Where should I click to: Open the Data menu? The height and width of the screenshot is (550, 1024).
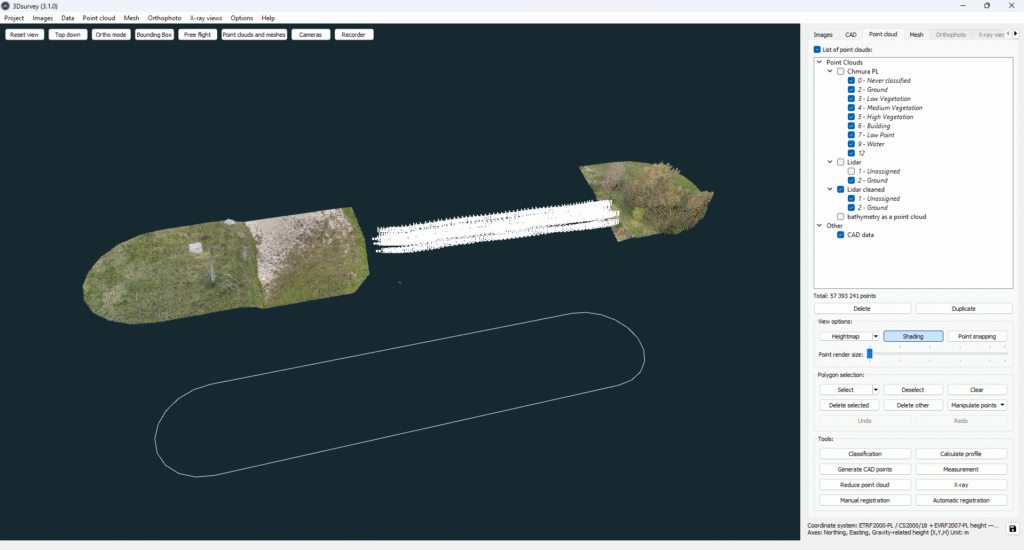[x=67, y=18]
